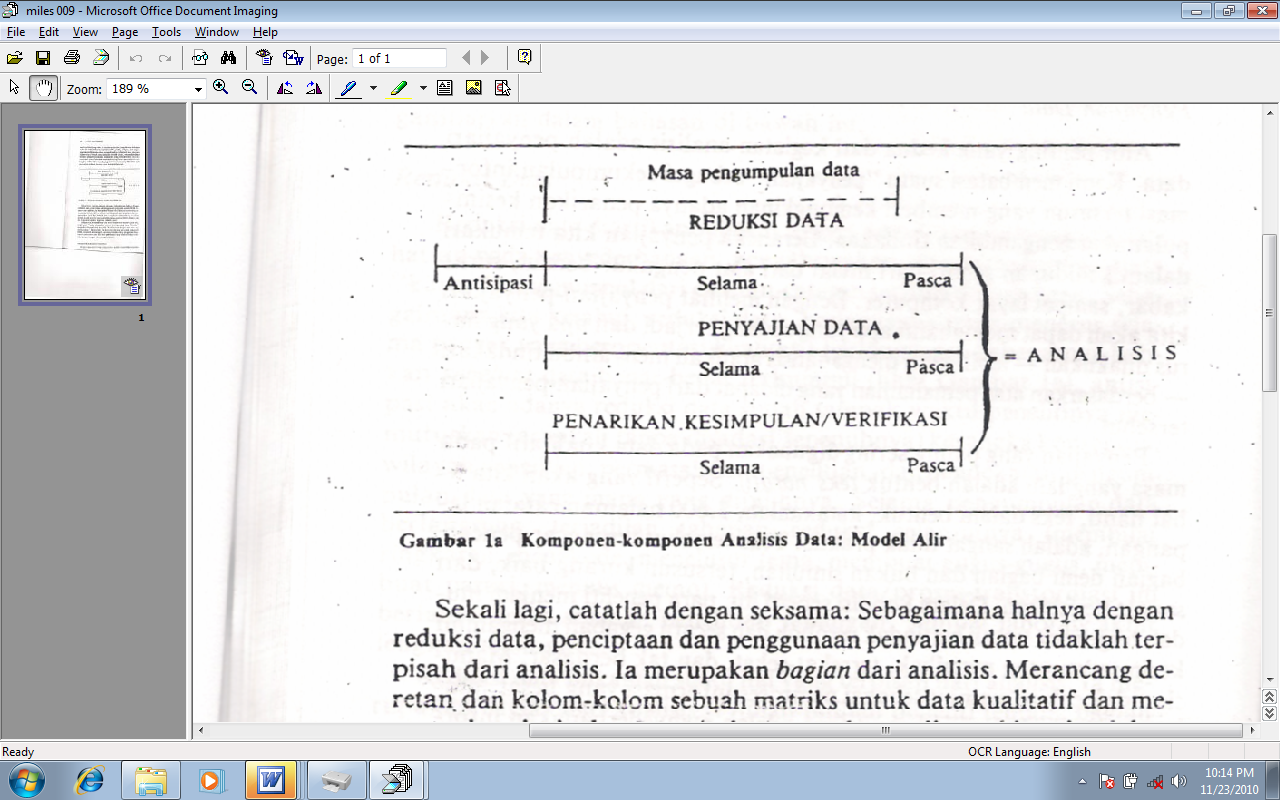Open the Zoom percentage dropdown
Viewport: 1280px width, 800px height.
tap(197, 87)
